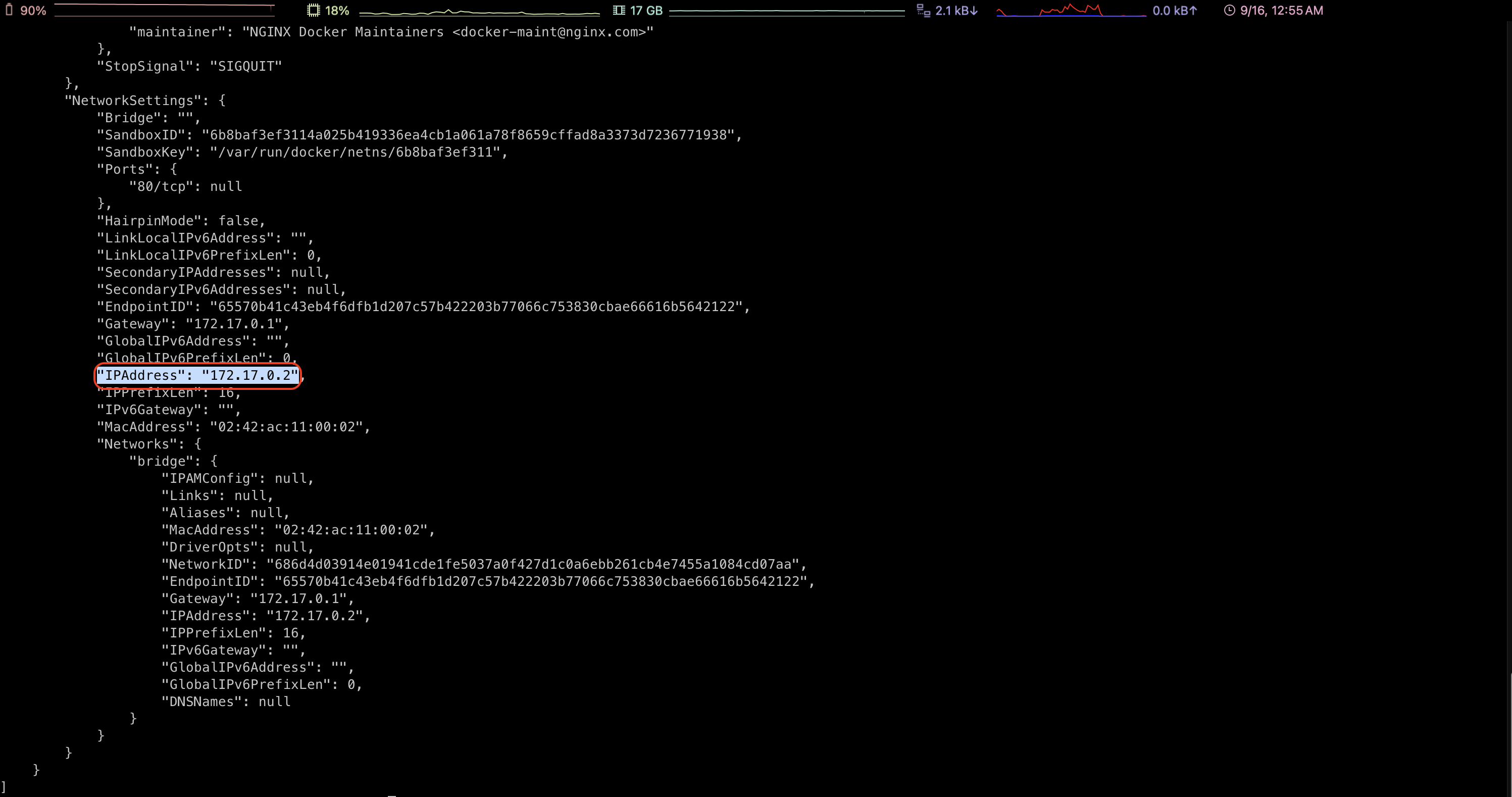Click the memory usage graph line
This screenshot has height=797, width=1512.
[786, 11]
